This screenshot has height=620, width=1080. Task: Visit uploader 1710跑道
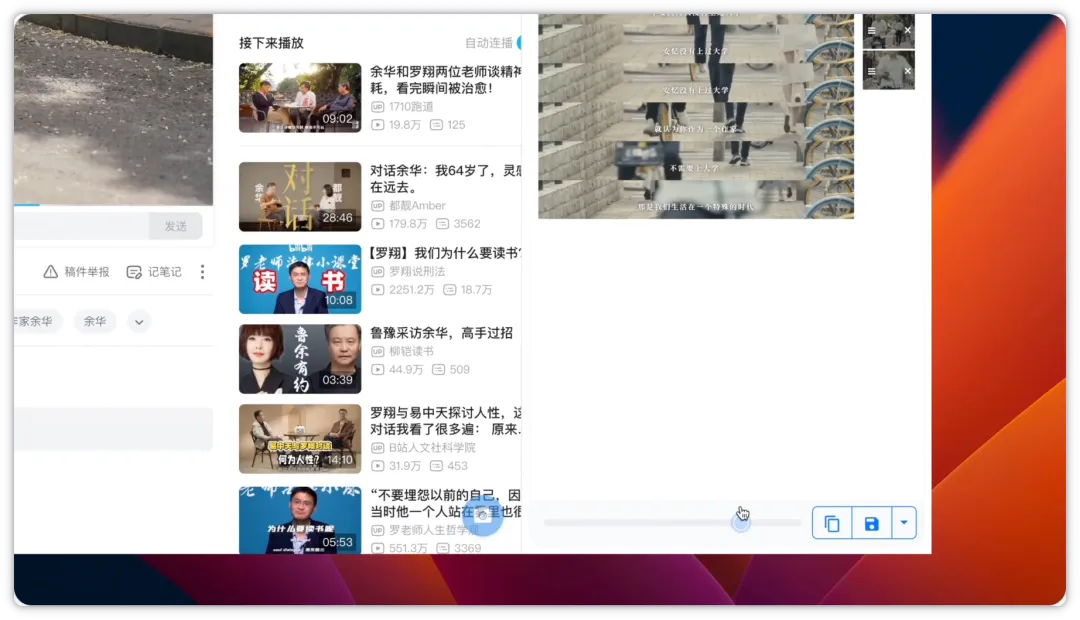411,107
